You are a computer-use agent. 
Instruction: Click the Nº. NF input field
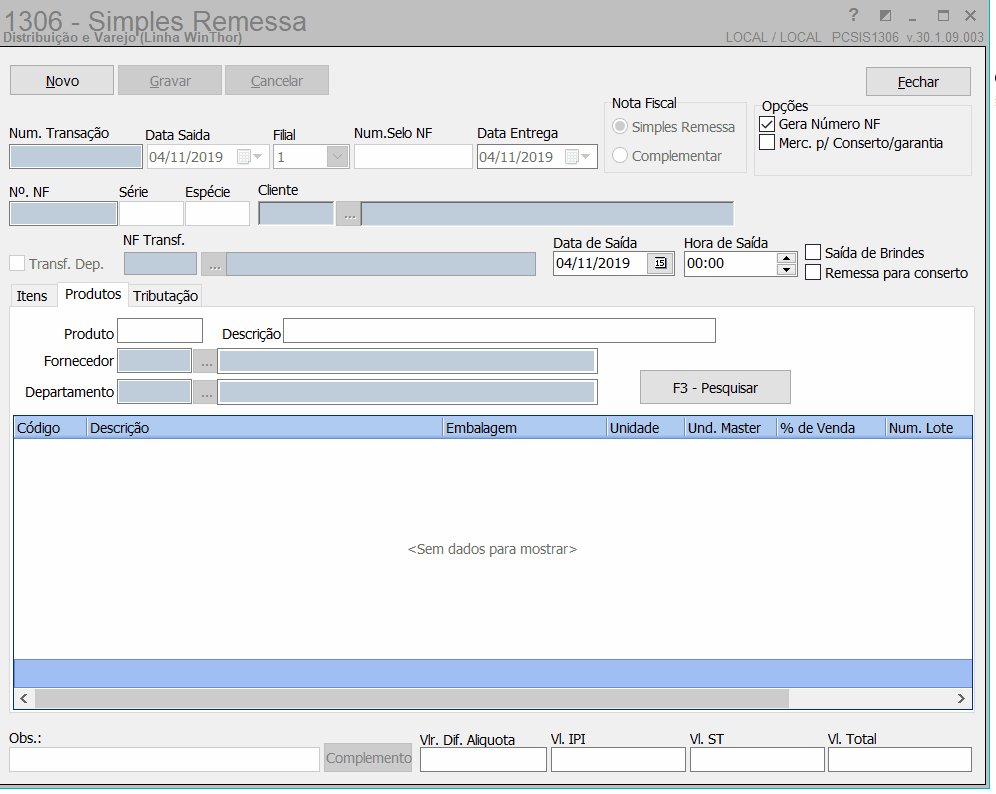tap(64, 214)
